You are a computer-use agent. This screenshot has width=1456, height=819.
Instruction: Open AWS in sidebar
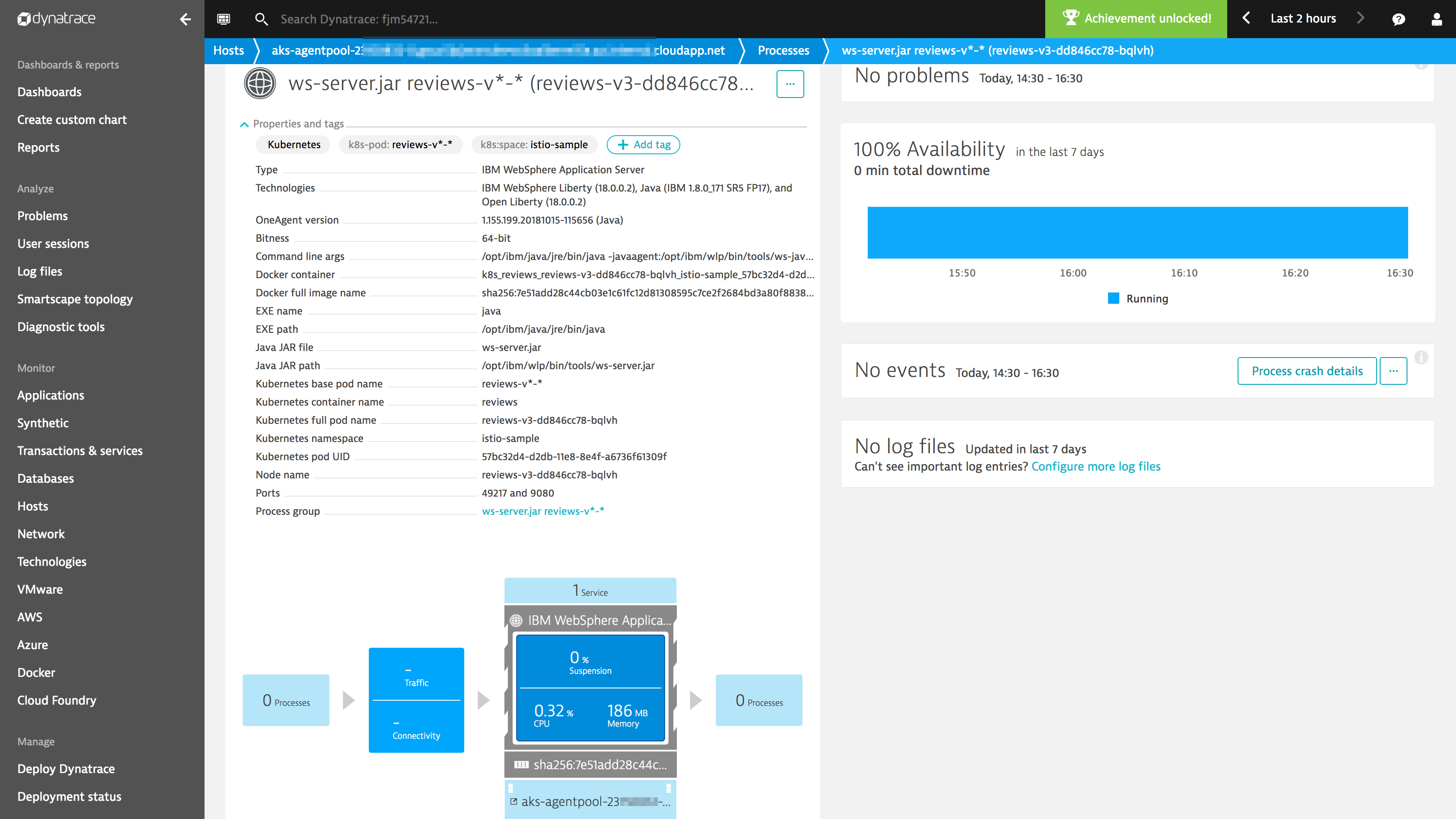(x=29, y=617)
